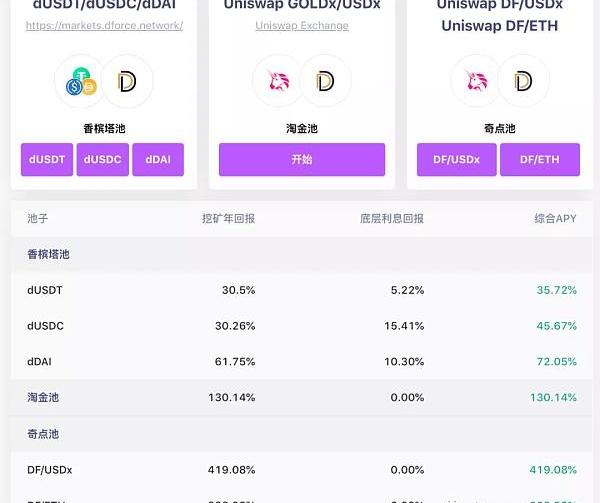Select the 淘金池 table row
The height and width of the screenshot is (503, 600).
300,397
